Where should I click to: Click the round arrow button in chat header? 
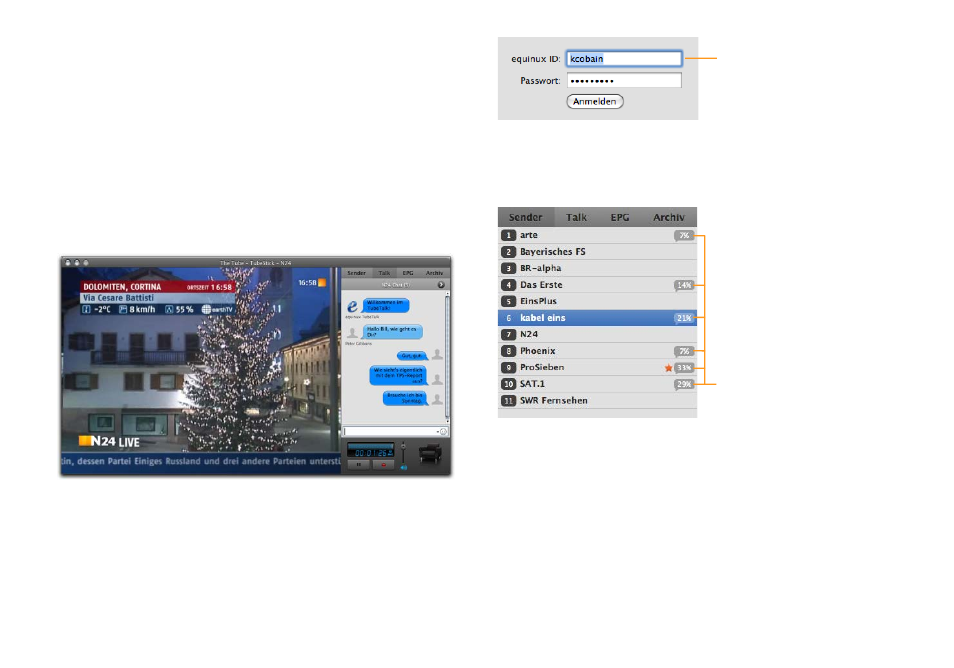click(441, 285)
